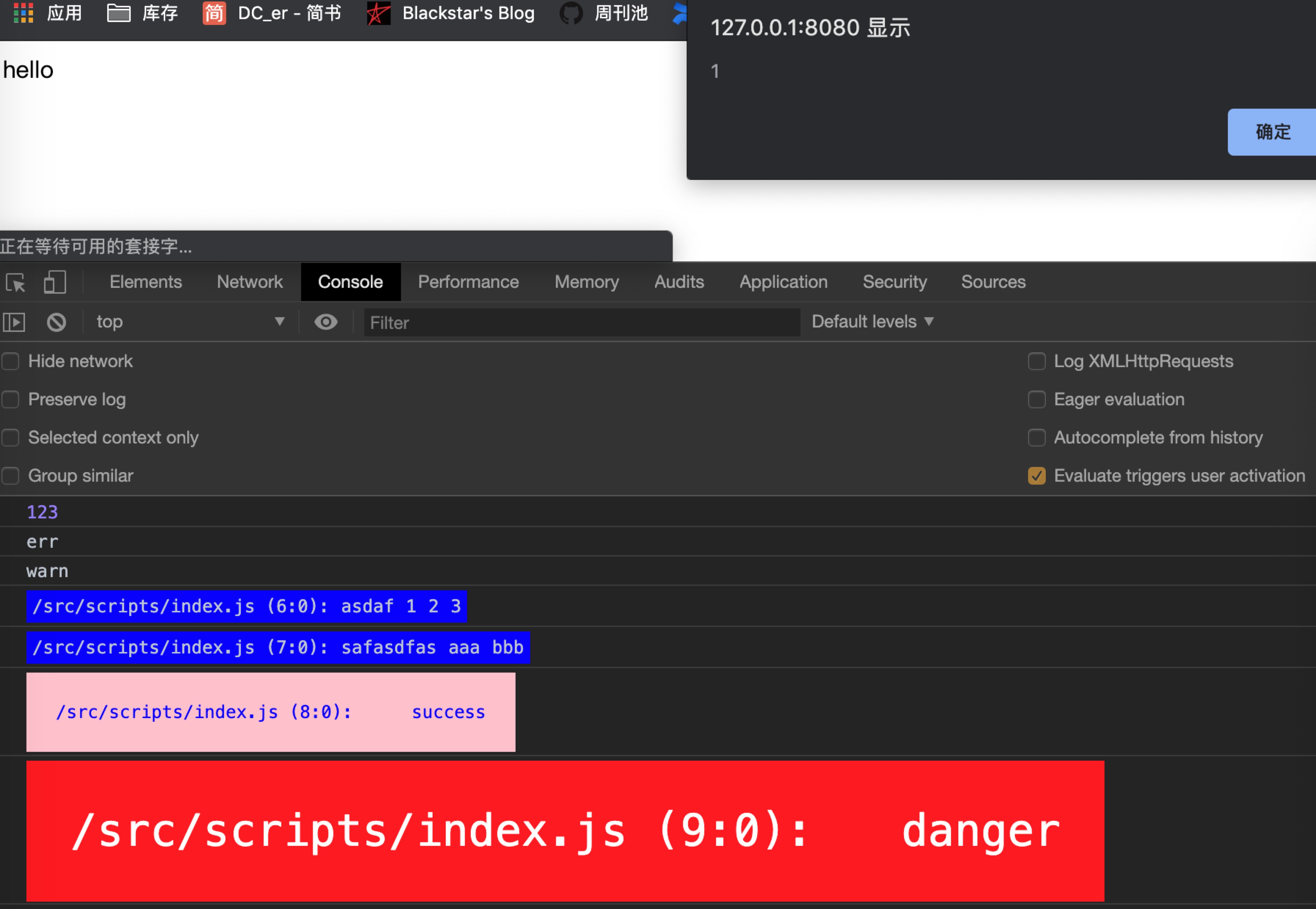Clear console with the ban icon
Screen dimensions: 1316x909
click(56, 322)
